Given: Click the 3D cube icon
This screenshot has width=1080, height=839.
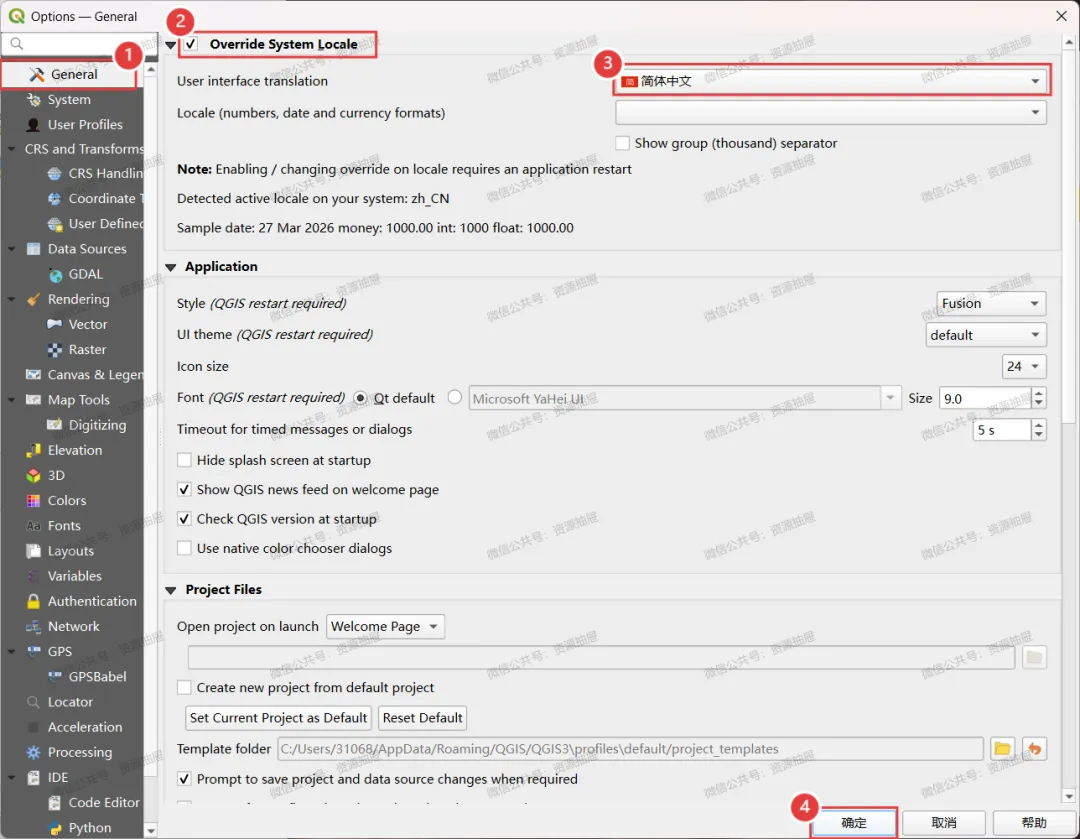Looking at the screenshot, I should pos(33,475).
